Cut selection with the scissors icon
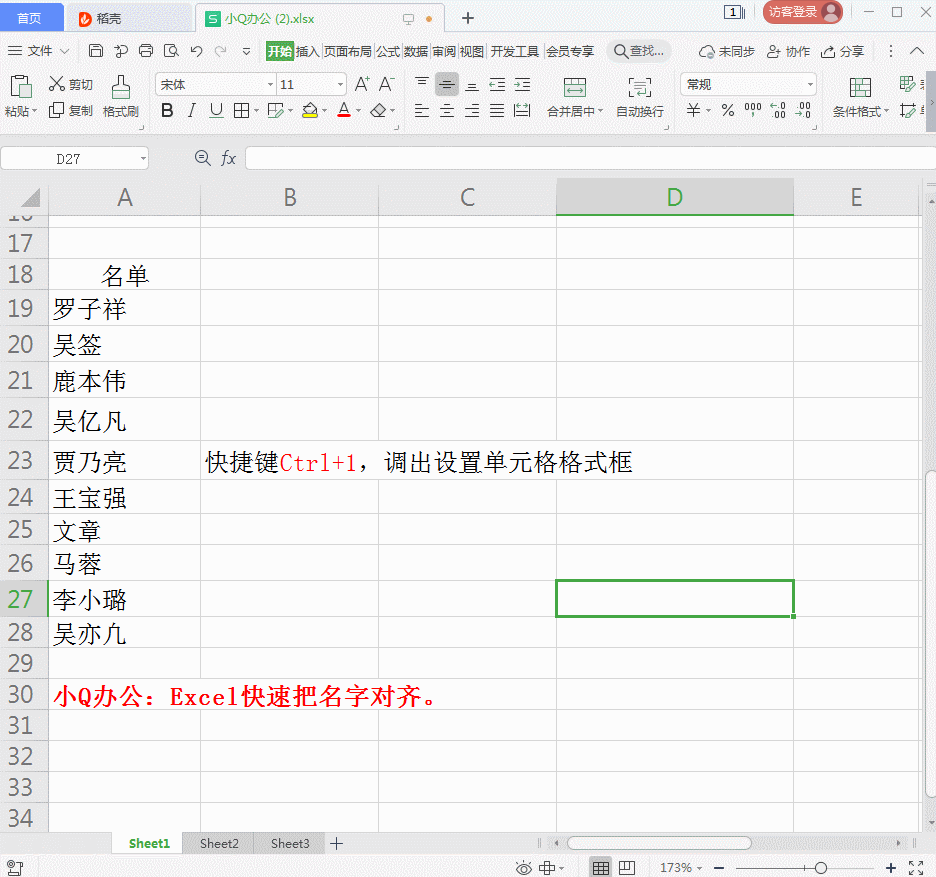The height and width of the screenshot is (877, 936). [57, 84]
